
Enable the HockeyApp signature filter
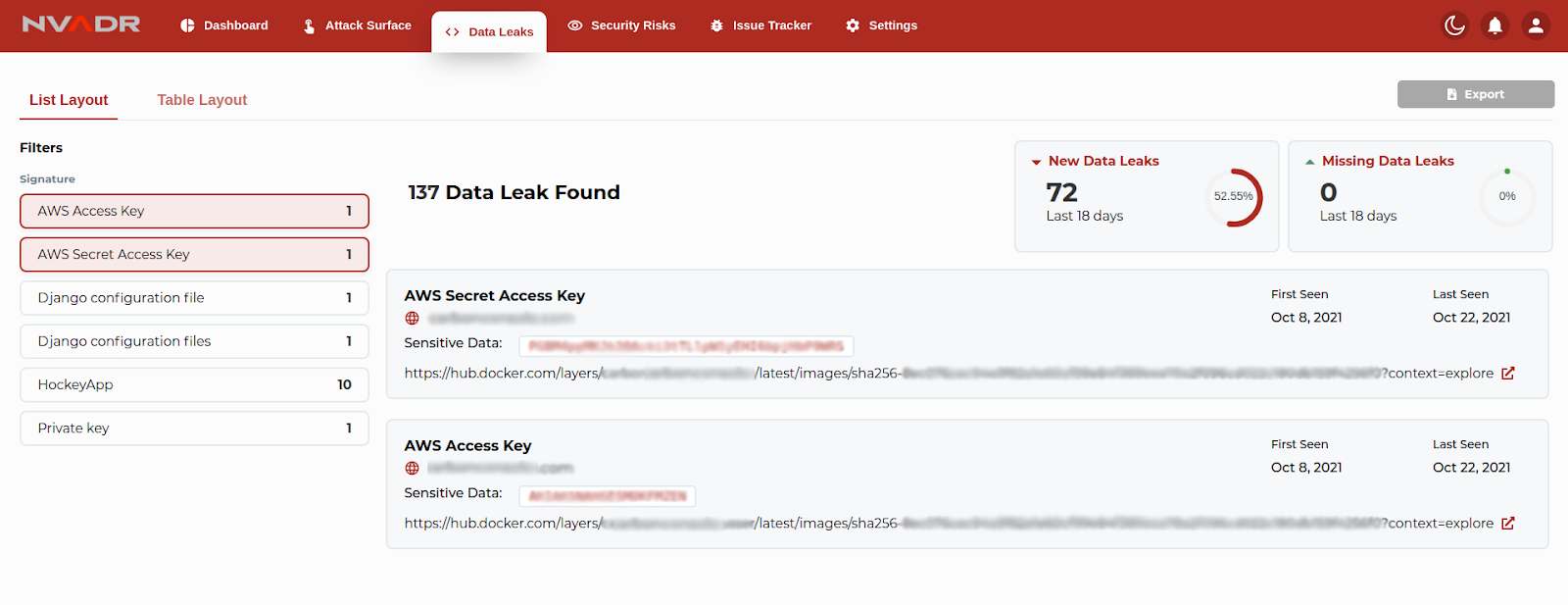click(x=194, y=384)
